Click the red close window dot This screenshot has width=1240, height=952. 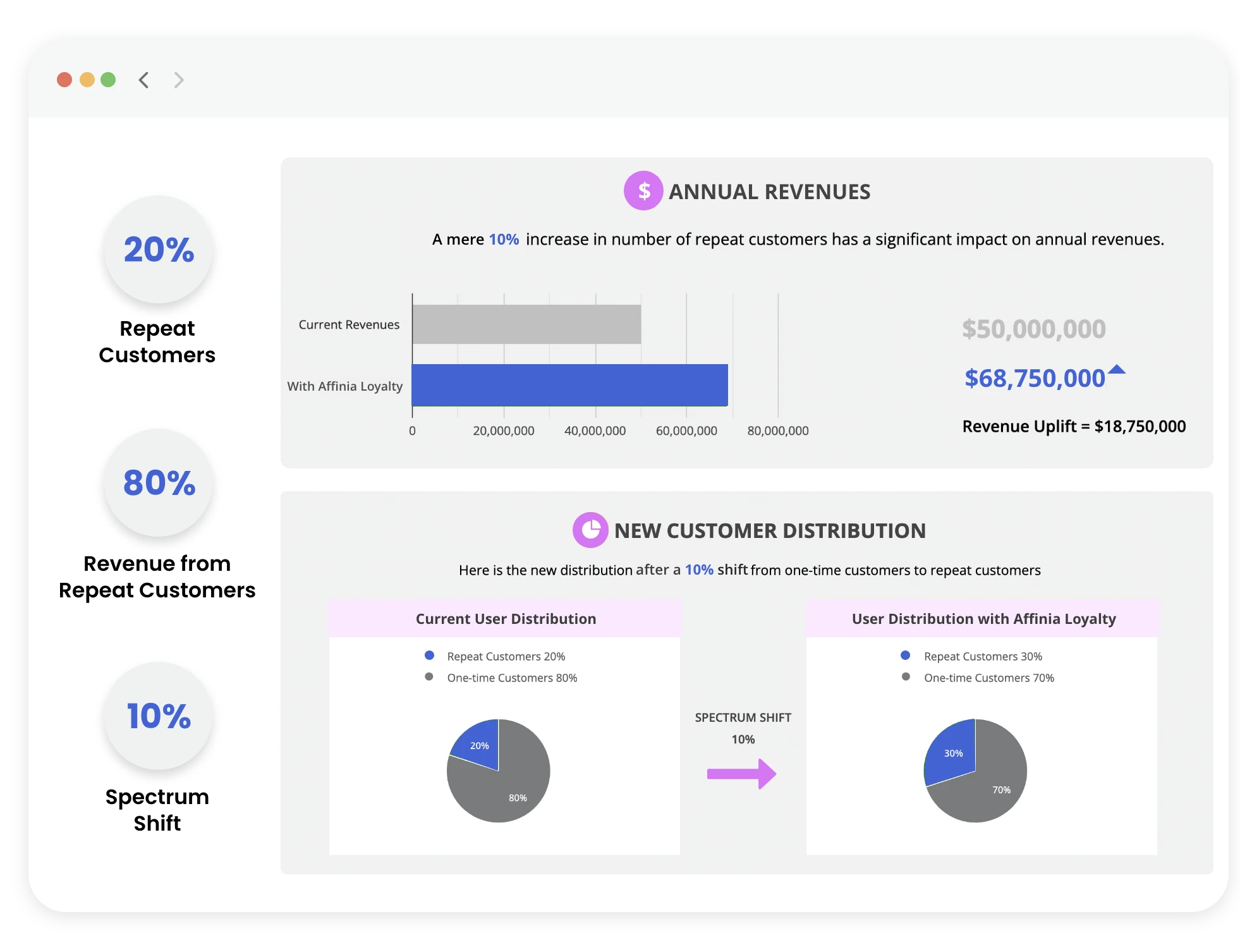64,80
